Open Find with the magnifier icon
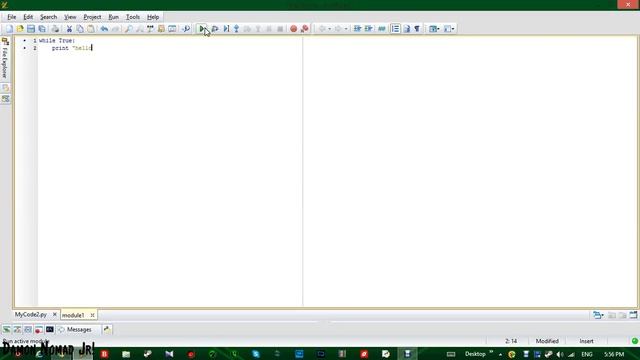Image resolution: width=640 pixels, height=360 pixels. tap(129, 29)
